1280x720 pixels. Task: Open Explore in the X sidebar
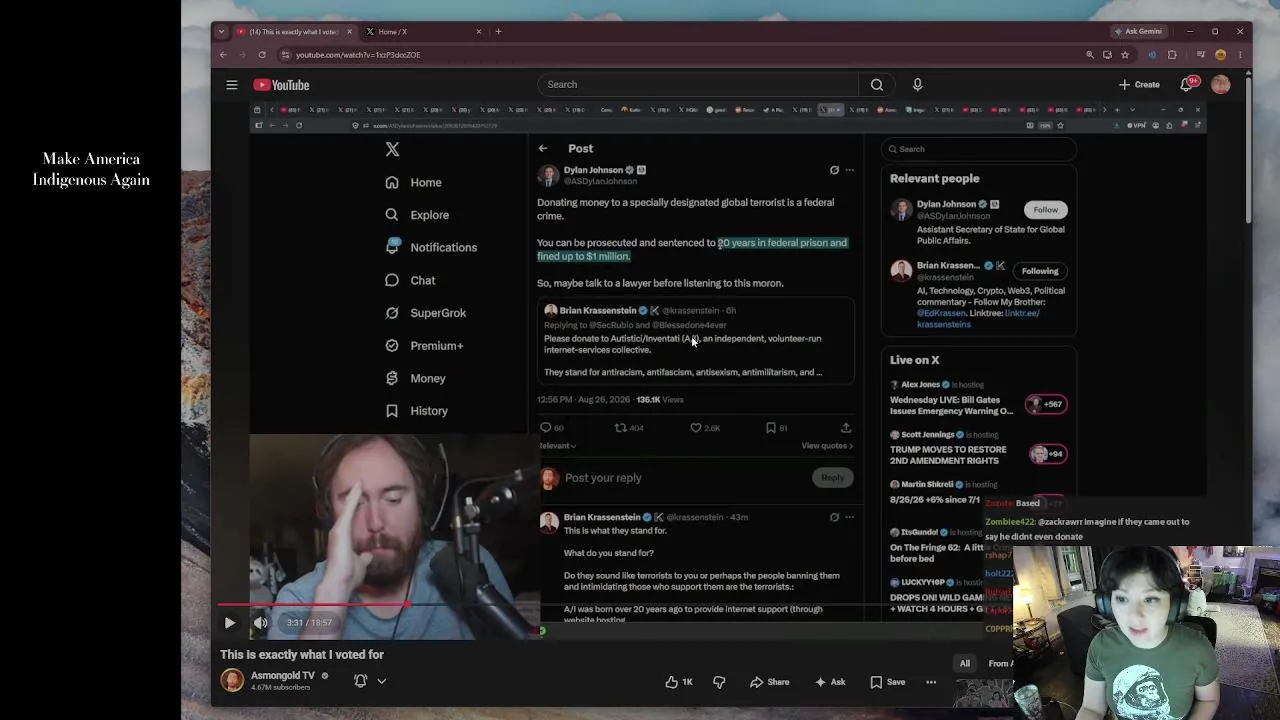pos(418,215)
